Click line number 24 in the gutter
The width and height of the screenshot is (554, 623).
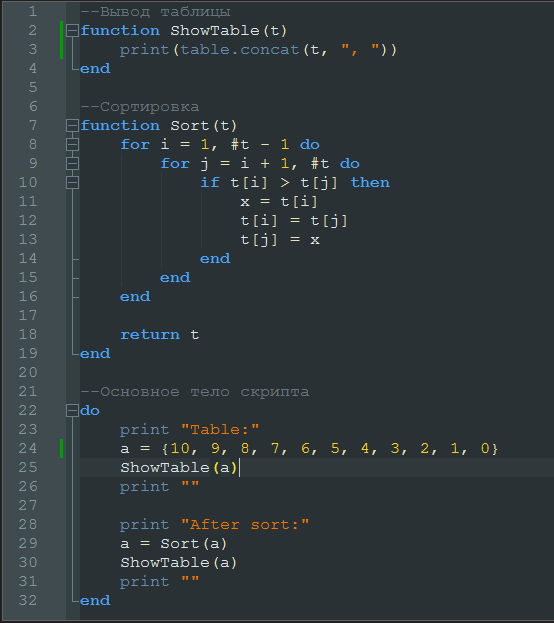click(x=28, y=448)
